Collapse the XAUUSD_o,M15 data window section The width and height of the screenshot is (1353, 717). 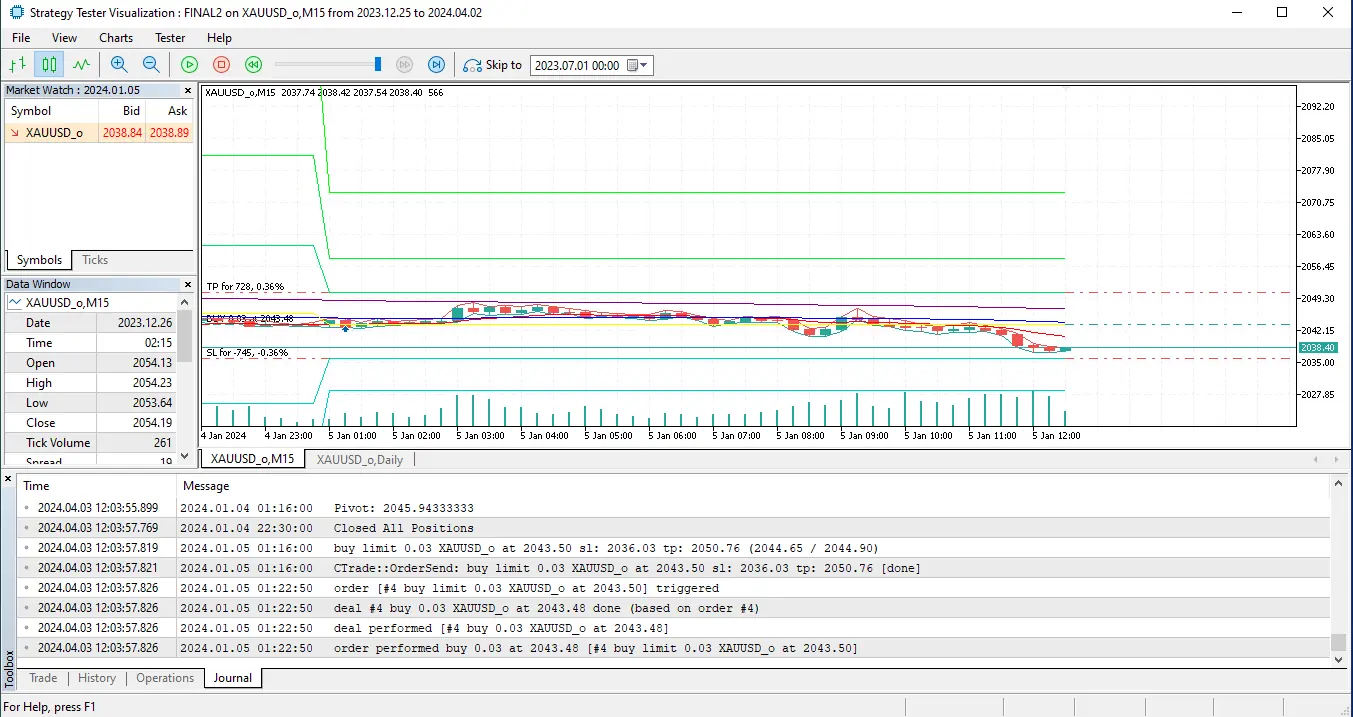tap(15, 303)
